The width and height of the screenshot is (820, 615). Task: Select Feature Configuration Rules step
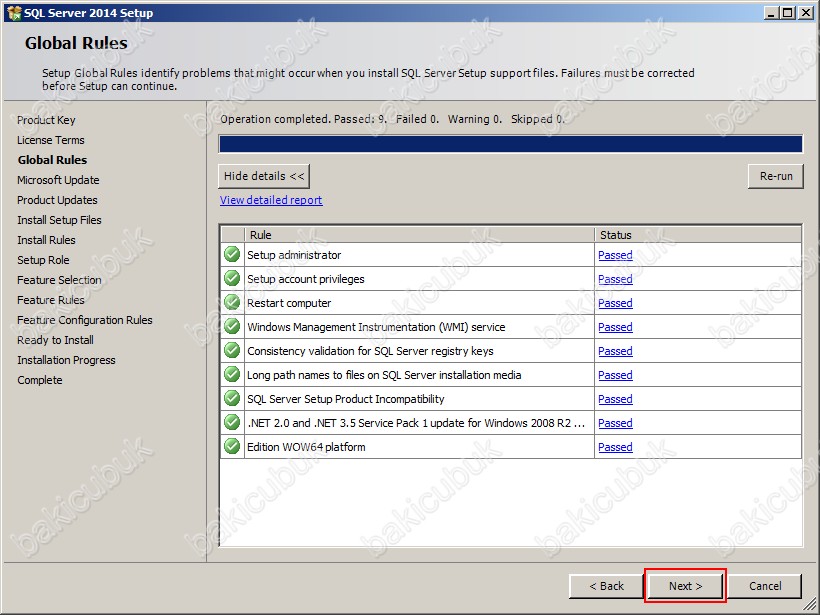(x=85, y=320)
